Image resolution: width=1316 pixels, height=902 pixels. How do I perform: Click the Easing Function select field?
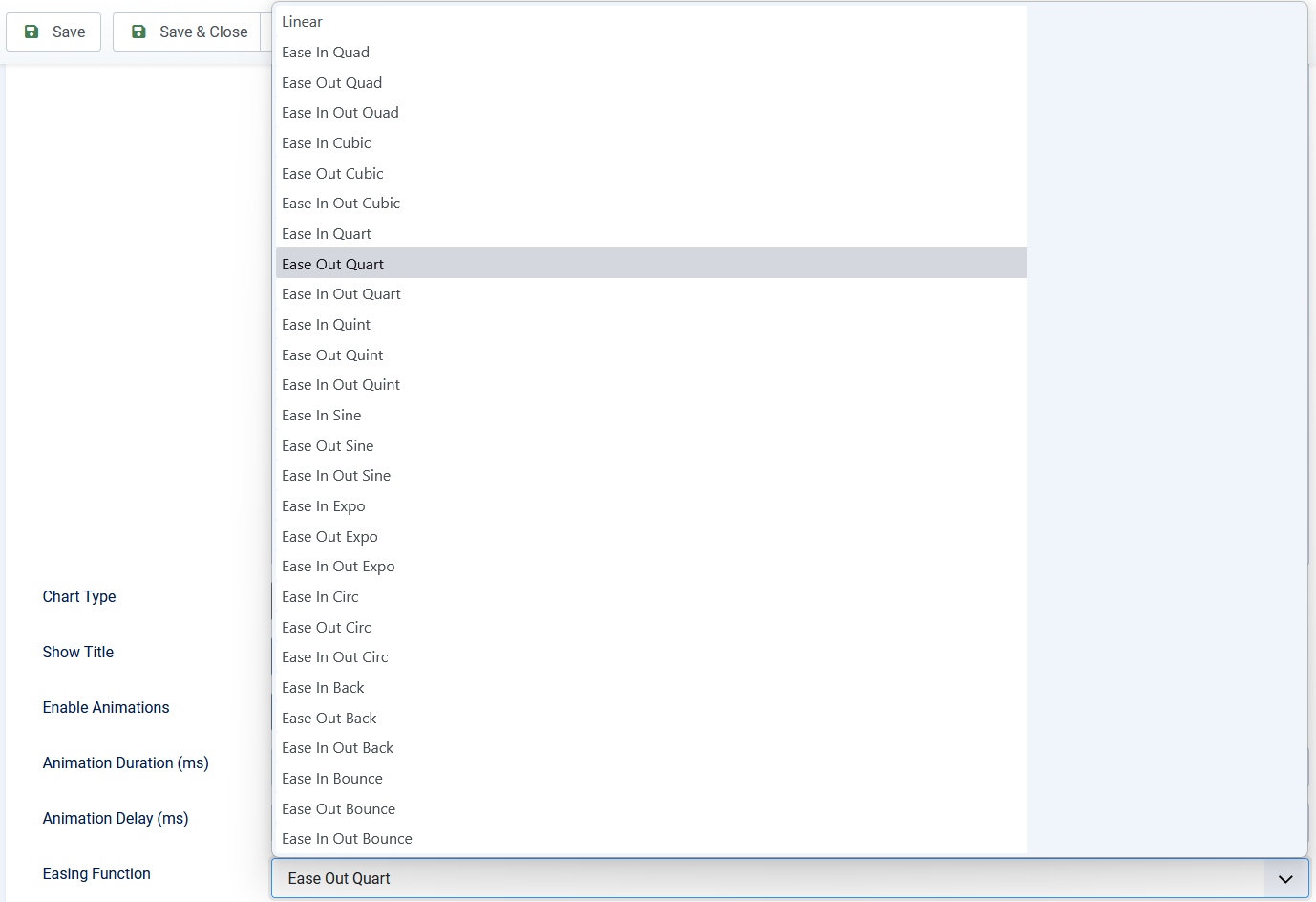coord(764,879)
